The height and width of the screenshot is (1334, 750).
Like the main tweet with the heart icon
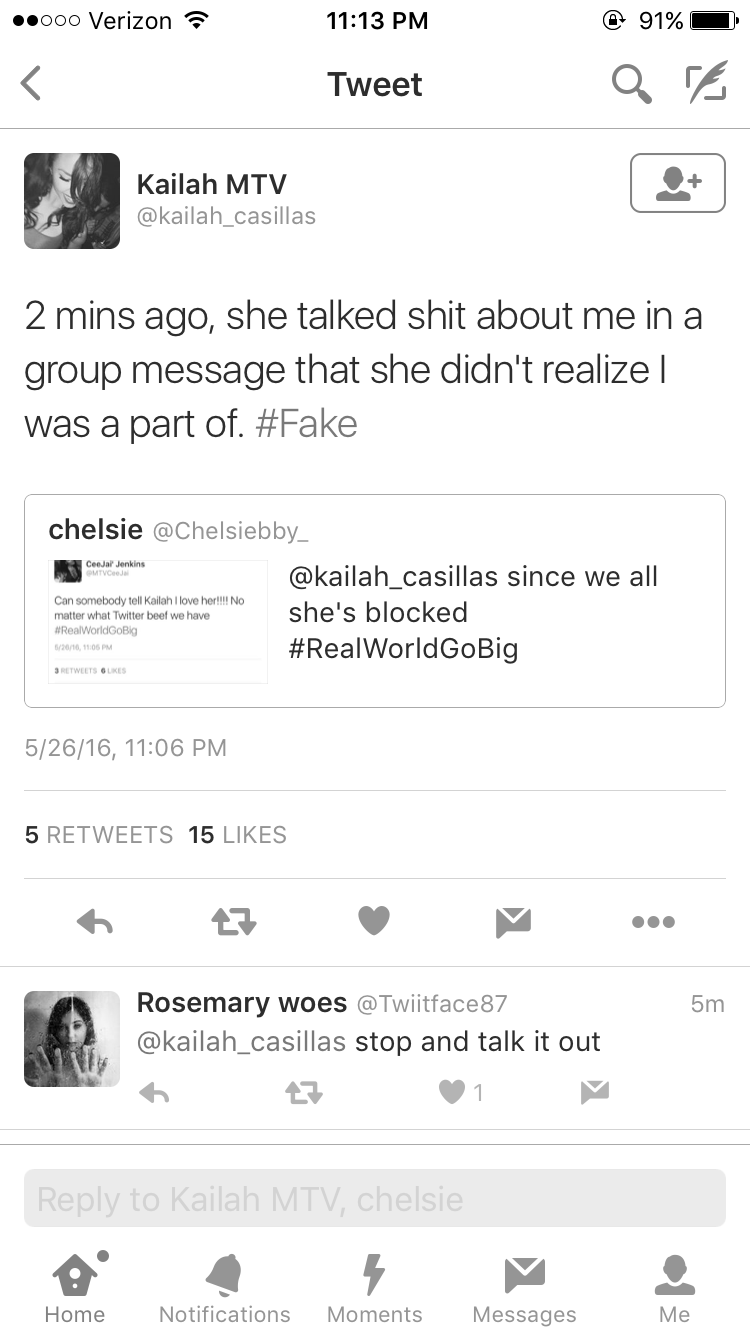coord(374,921)
